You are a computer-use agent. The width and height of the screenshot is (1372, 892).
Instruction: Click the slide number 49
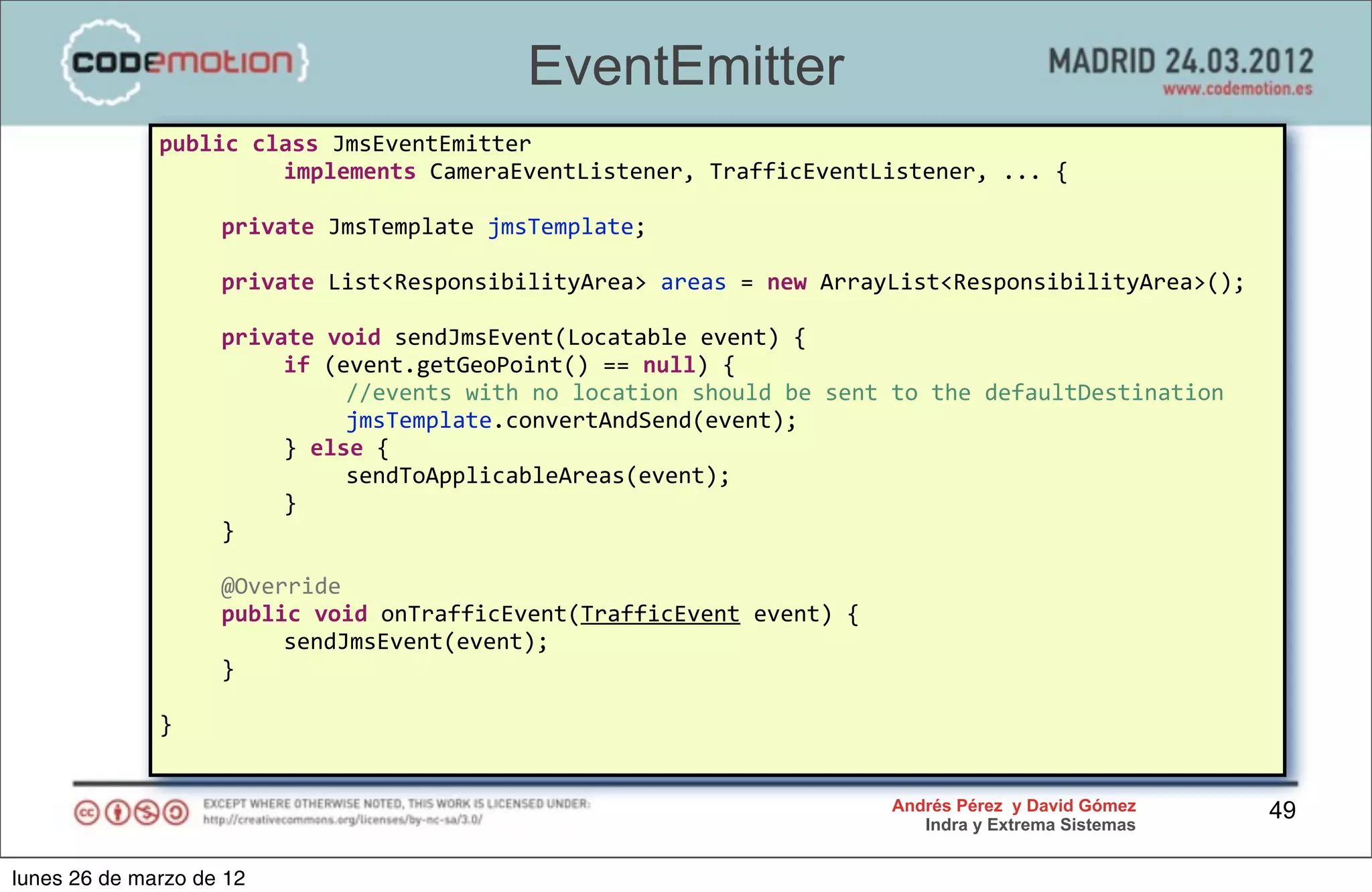pos(1282,810)
